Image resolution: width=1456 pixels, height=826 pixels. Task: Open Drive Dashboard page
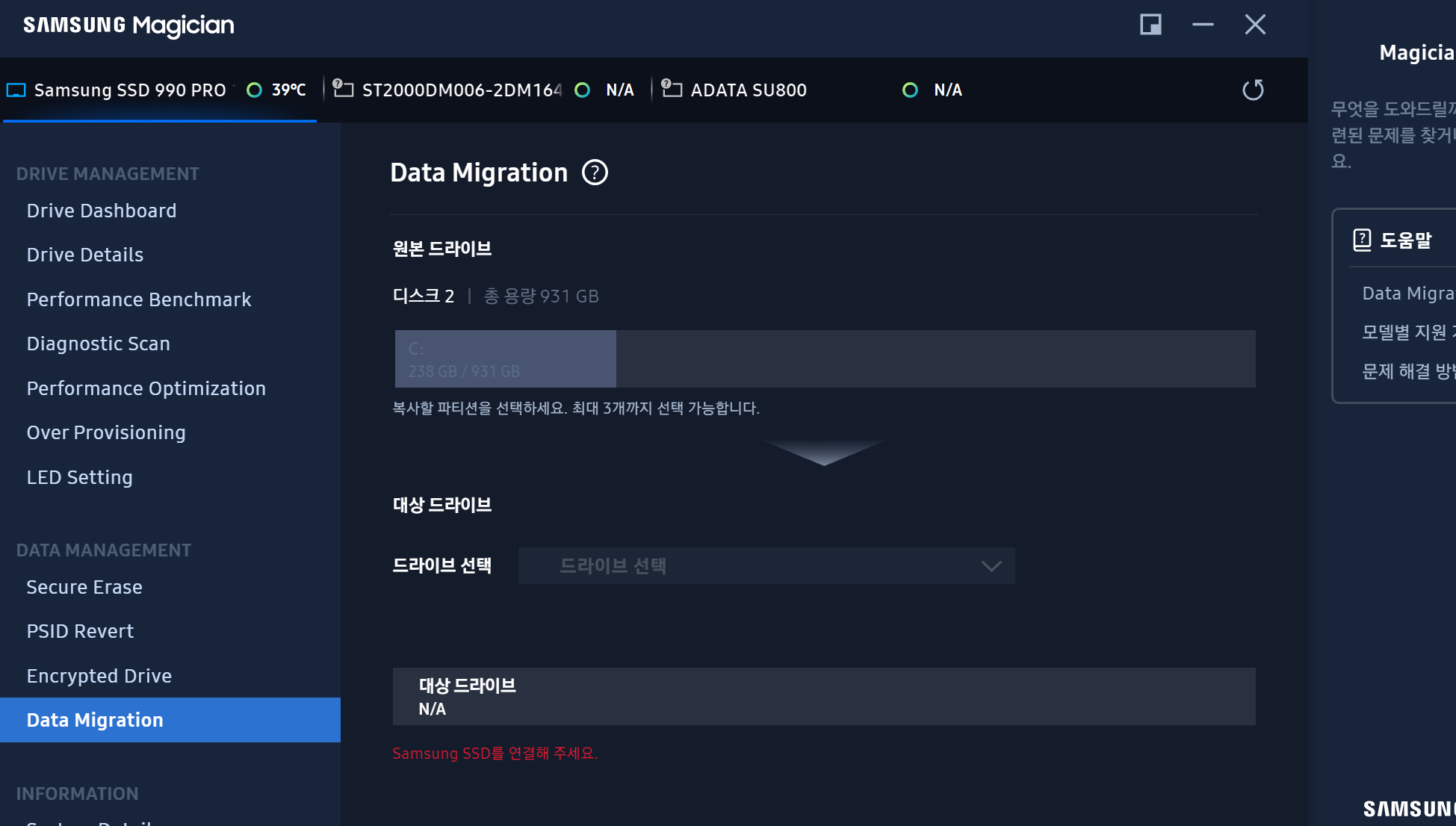pyautogui.click(x=102, y=211)
